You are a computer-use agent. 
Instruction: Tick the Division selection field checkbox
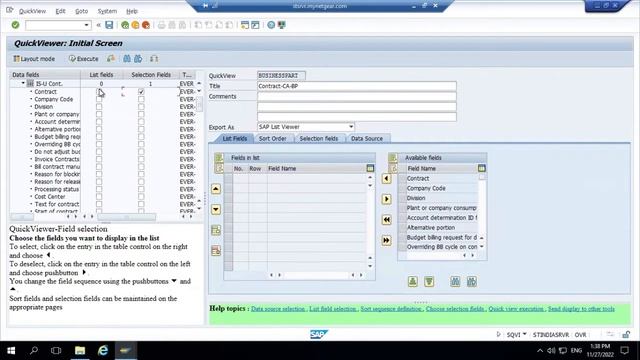click(x=141, y=107)
